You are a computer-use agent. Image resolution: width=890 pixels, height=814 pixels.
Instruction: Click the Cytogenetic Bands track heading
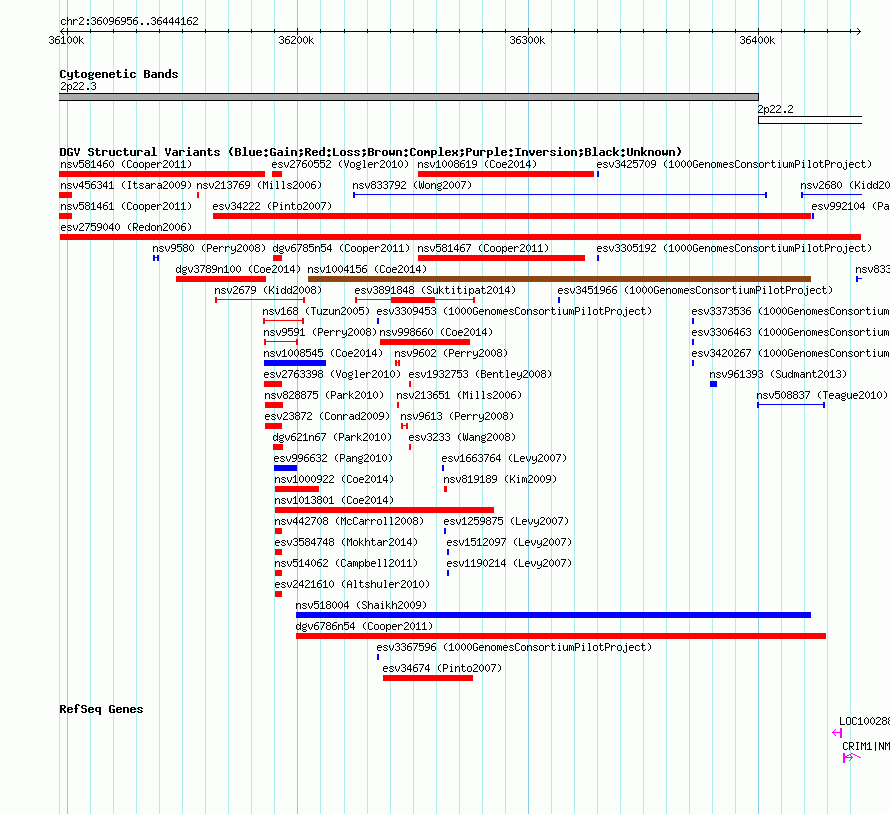pos(119,74)
